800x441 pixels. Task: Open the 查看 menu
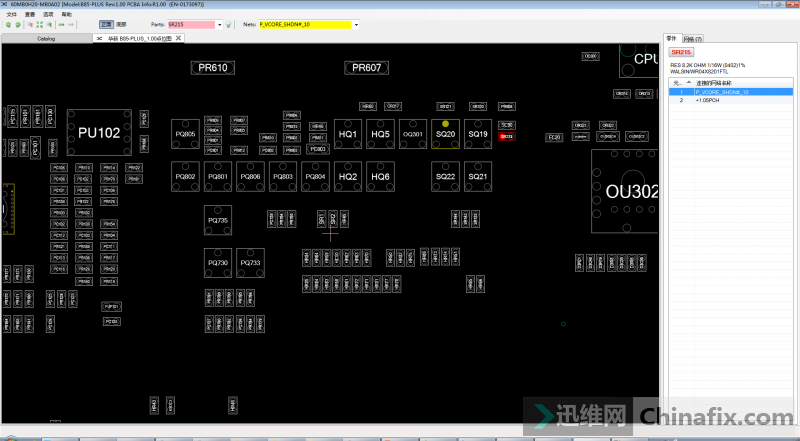coord(30,14)
